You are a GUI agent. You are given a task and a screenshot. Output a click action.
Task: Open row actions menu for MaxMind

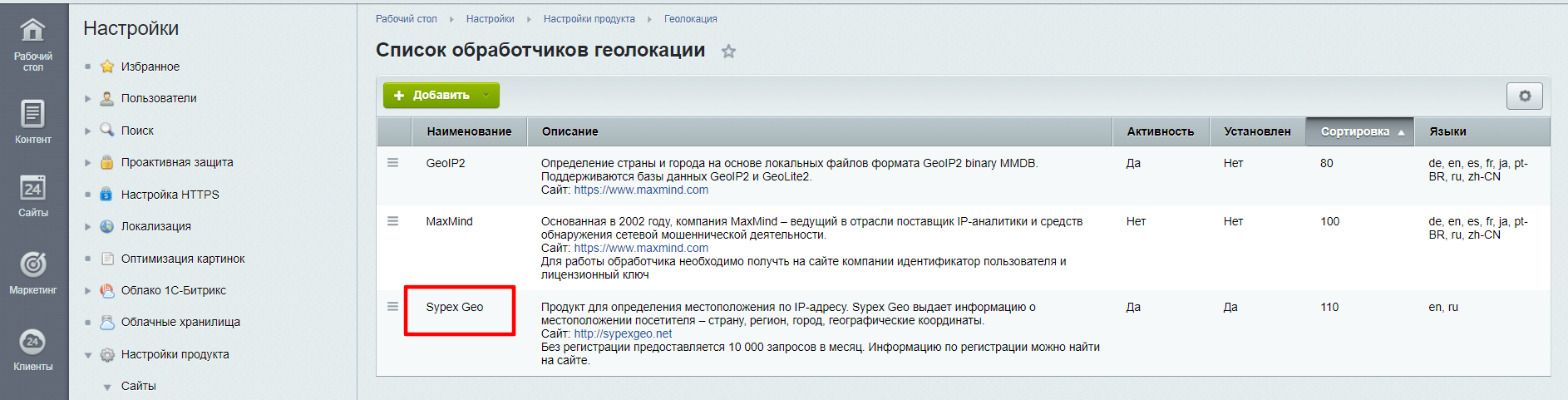tap(392, 221)
